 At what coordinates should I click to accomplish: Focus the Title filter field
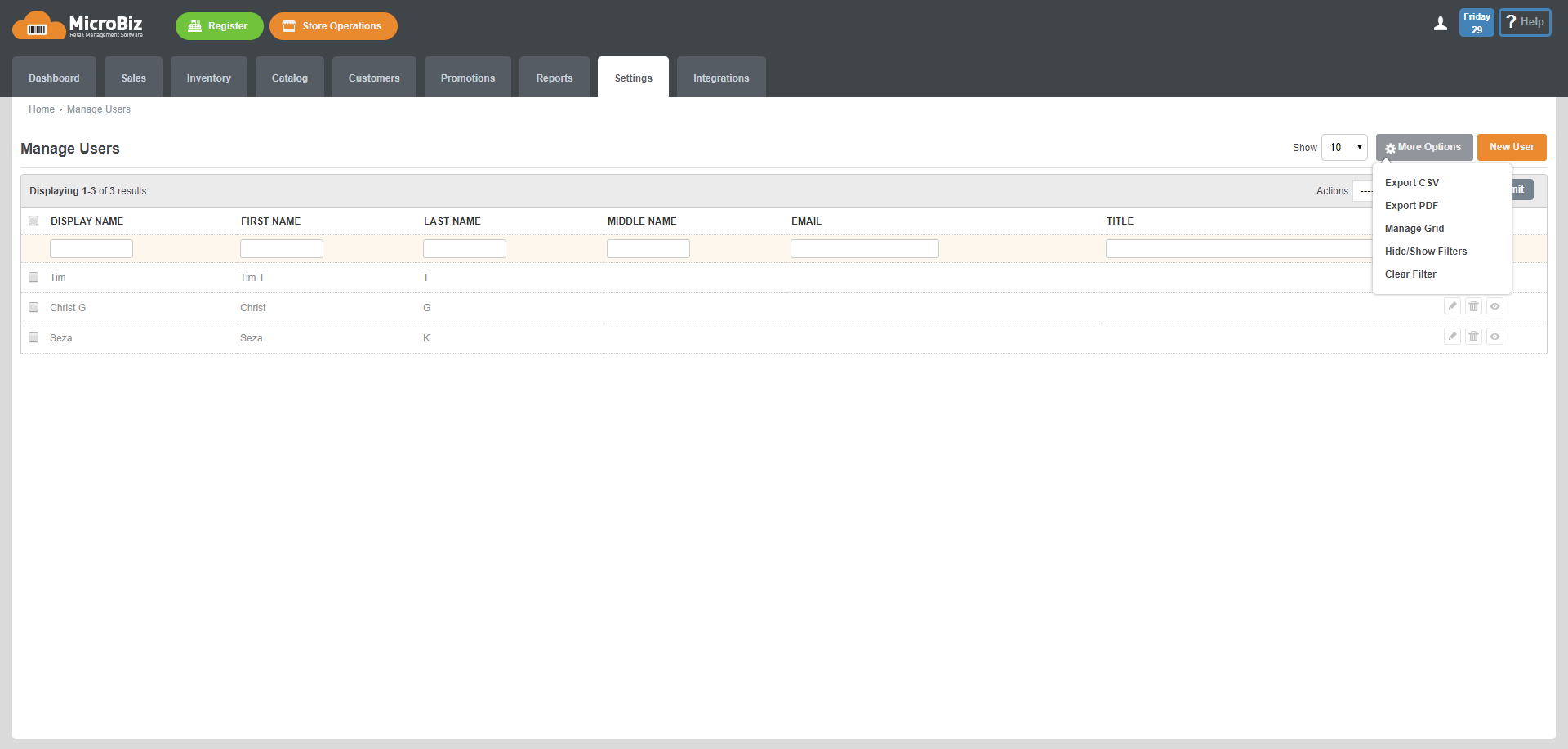click(x=1239, y=248)
